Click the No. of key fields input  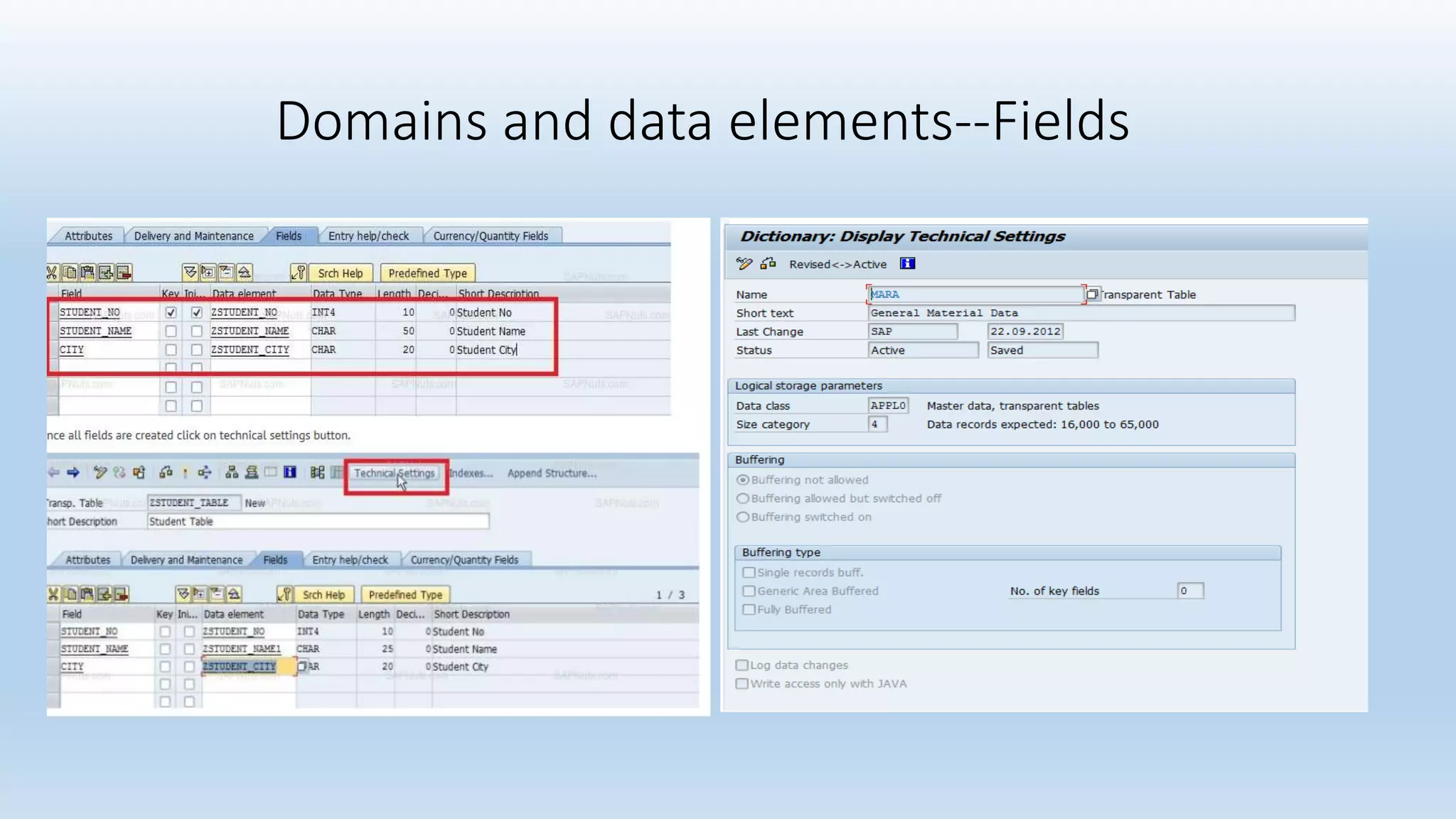click(x=1190, y=591)
